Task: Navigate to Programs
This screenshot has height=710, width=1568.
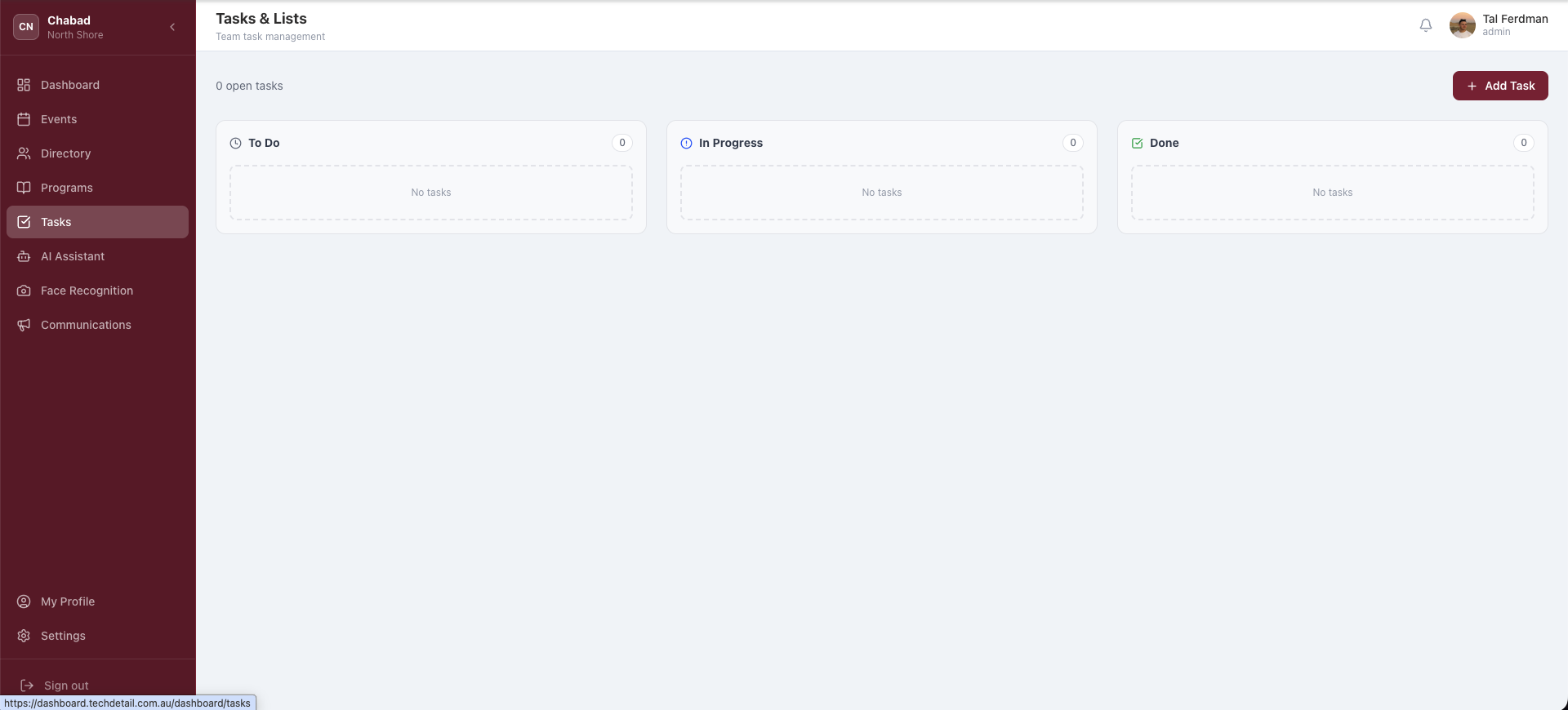Action: [97, 188]
